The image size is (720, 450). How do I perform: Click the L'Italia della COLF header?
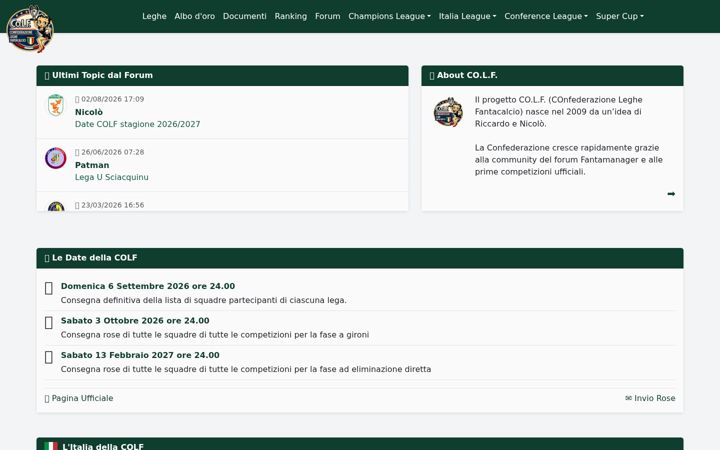tap(360, 444)
